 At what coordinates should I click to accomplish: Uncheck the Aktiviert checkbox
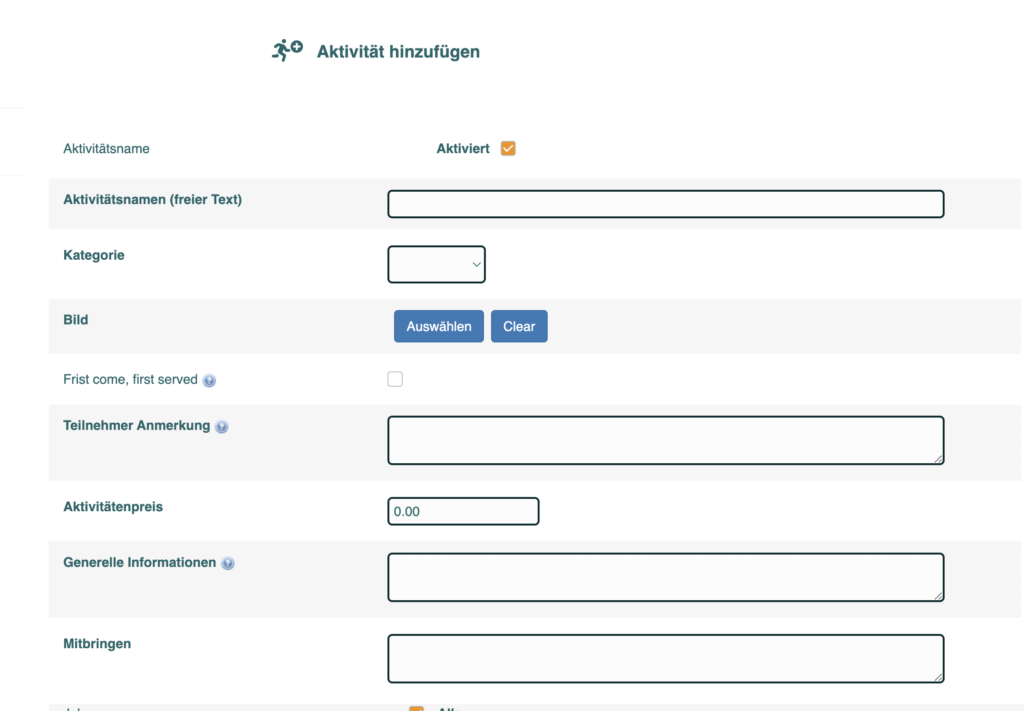click(508, 149)
